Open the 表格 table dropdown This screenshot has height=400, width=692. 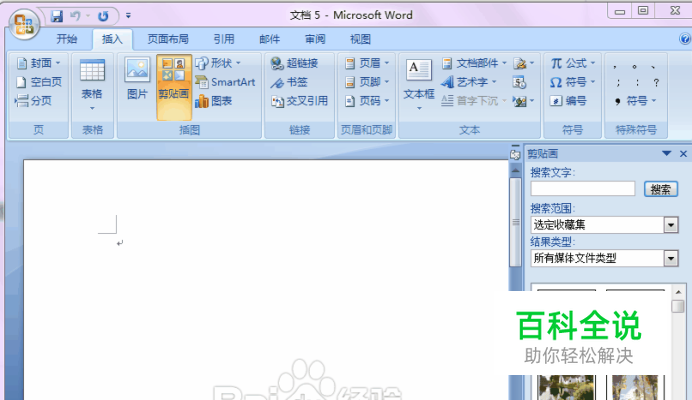[x=92, y=85]
